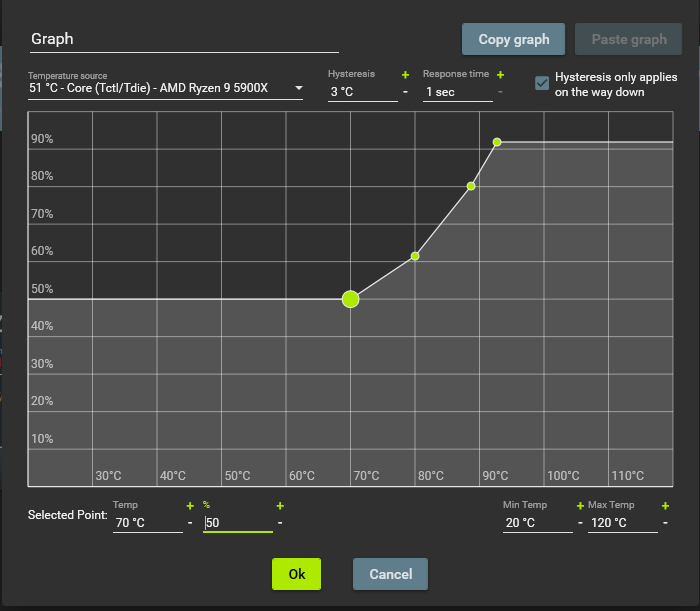
Task: Click the 30°C axis label
Action: (108, 476)
